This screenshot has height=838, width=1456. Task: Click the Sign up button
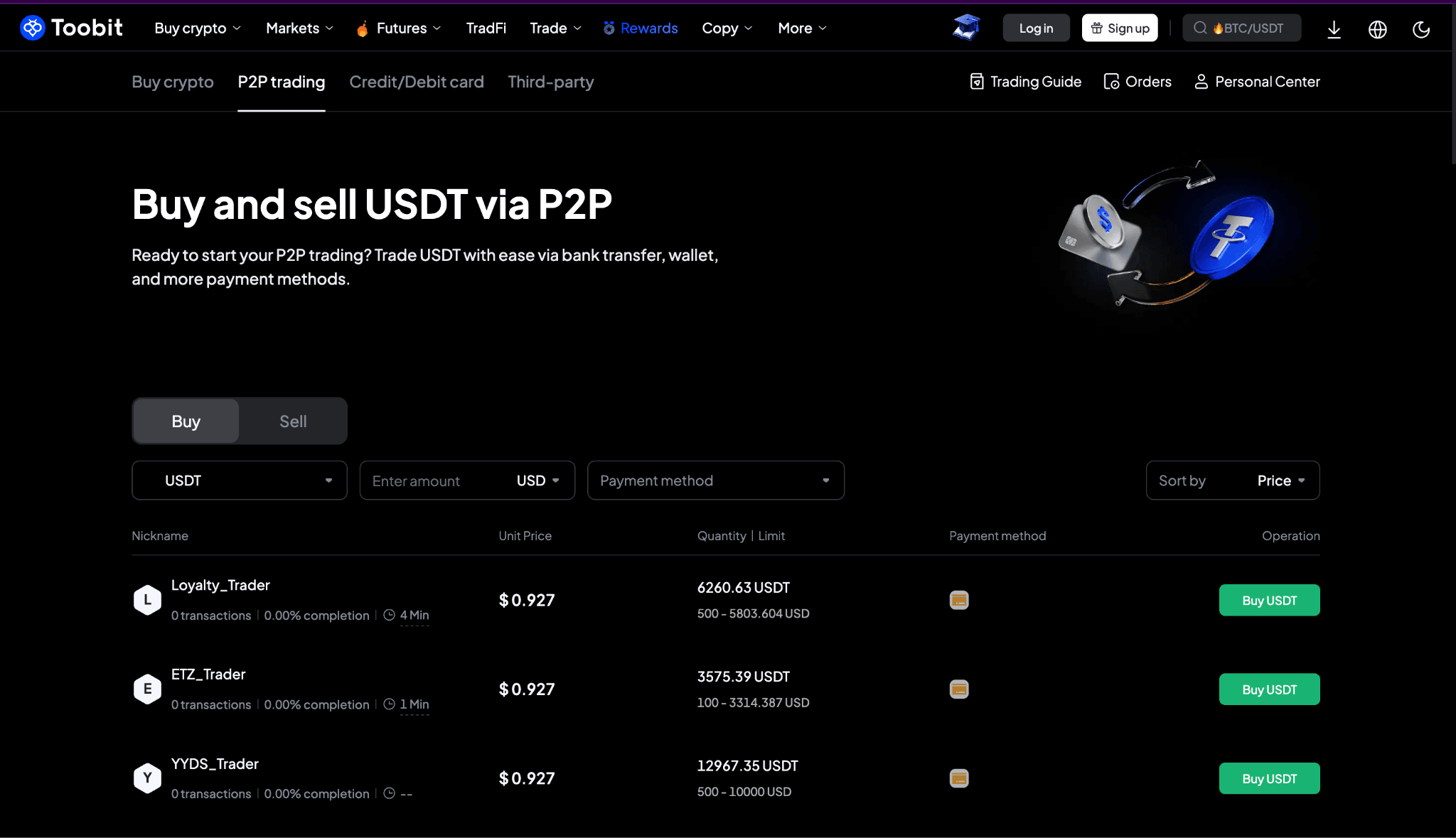[x=1120, y=28]
